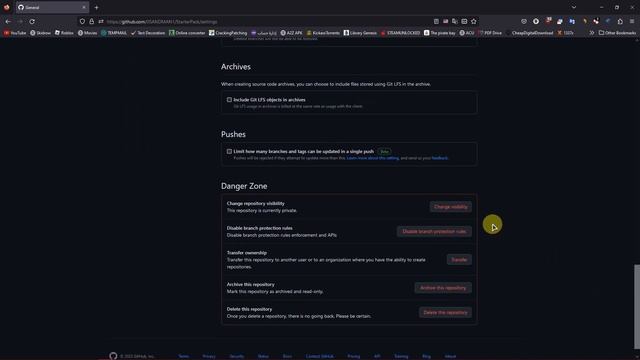This screenshot has height=360, width=640.
Task: Click the Delete this repository button
Action: 445,312
